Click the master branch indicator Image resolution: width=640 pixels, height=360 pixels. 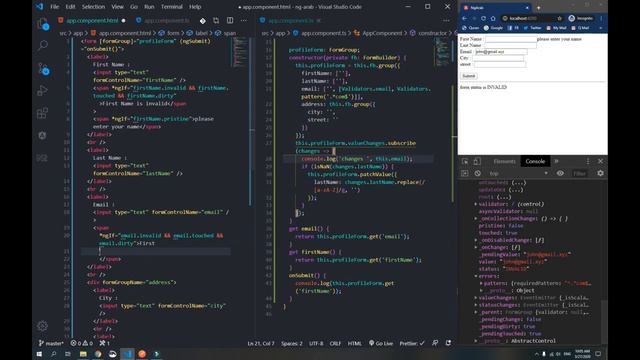(x=51, y=343)
